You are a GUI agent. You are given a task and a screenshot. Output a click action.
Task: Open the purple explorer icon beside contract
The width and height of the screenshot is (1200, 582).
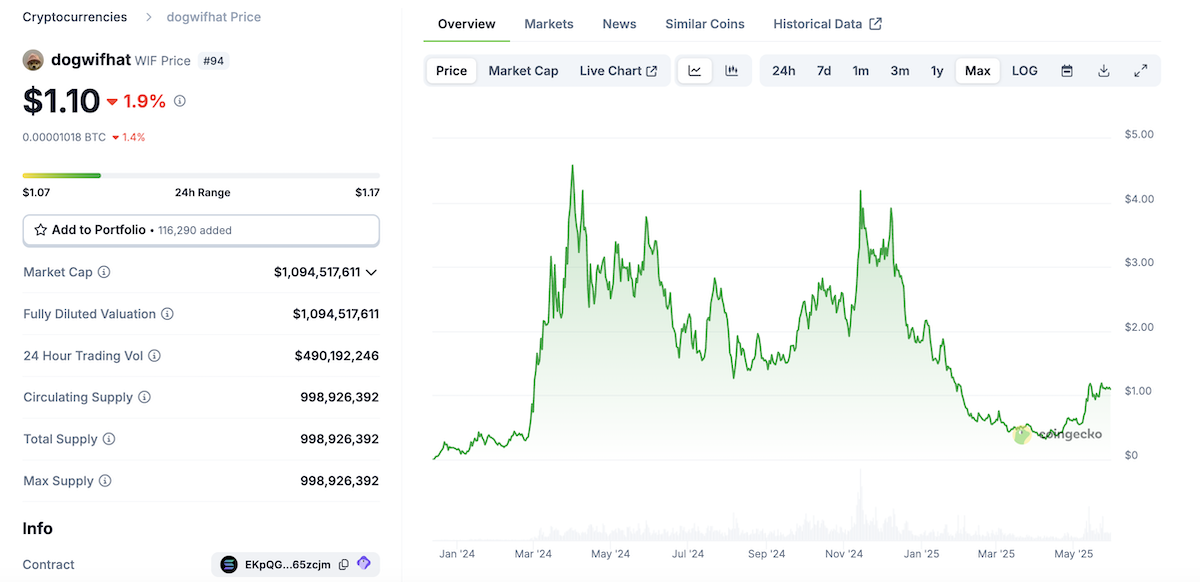[x=363, y=564]
